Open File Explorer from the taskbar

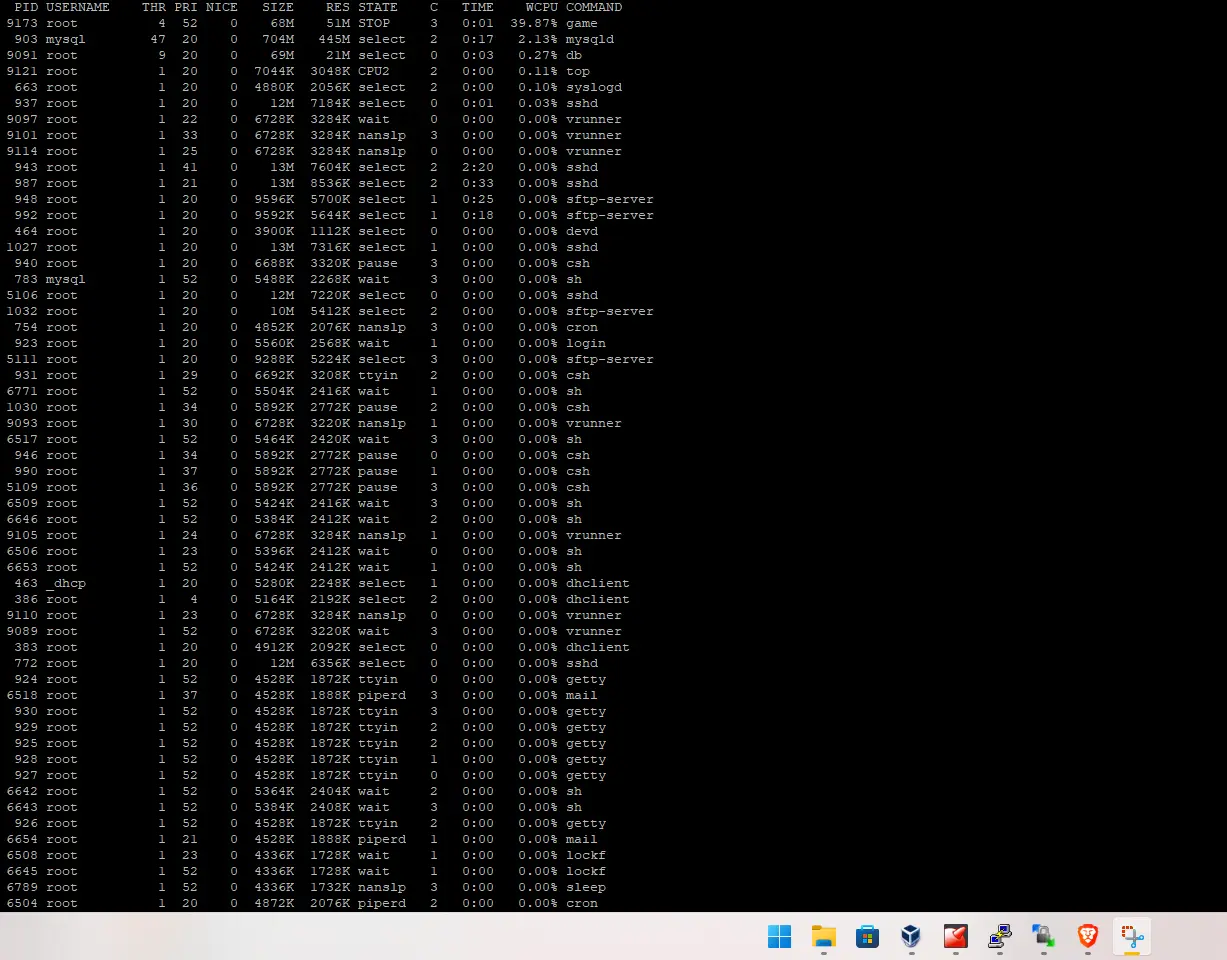tap(823, 936)
